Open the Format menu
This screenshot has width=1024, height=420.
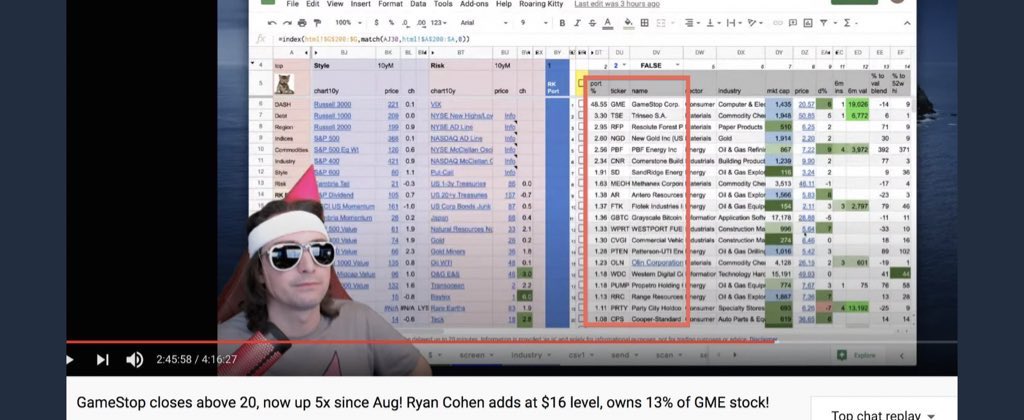391,4
